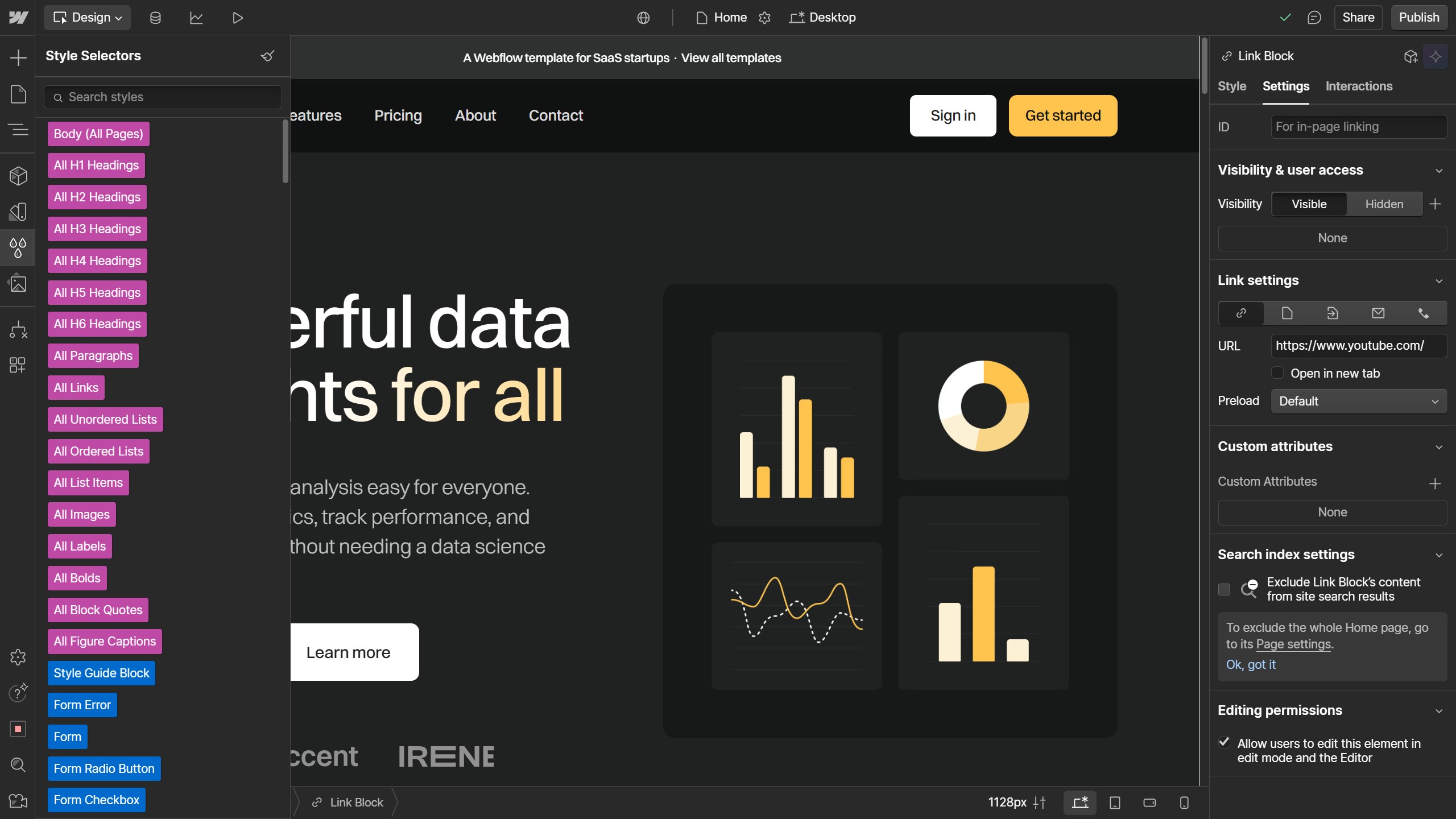This screenshot has height=819, width=1456.
Task: Switch to the Style tab
Action: 1231,86
